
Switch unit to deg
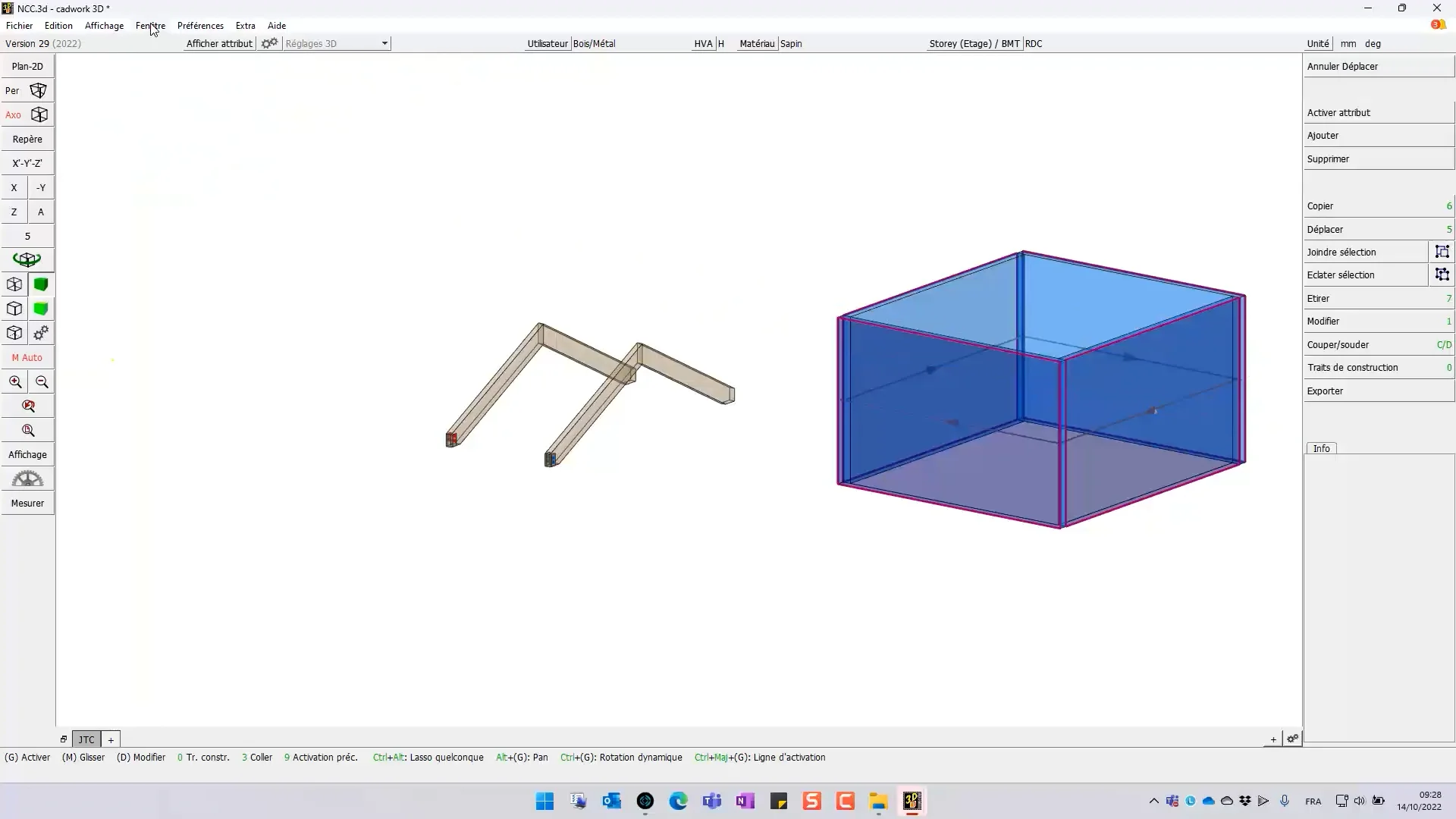pos(1373,43)
